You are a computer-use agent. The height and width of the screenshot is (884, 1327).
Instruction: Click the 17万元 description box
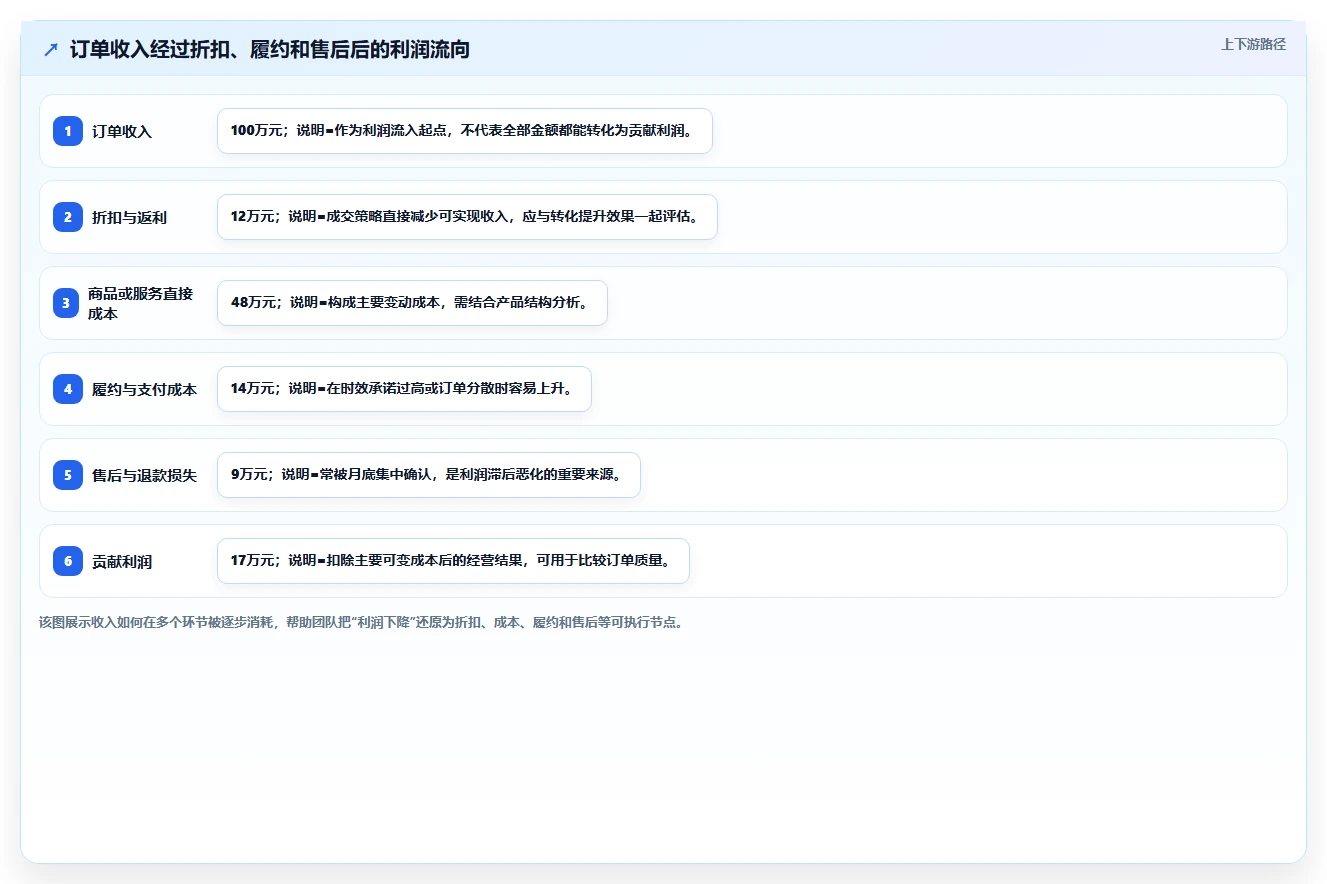453,561
